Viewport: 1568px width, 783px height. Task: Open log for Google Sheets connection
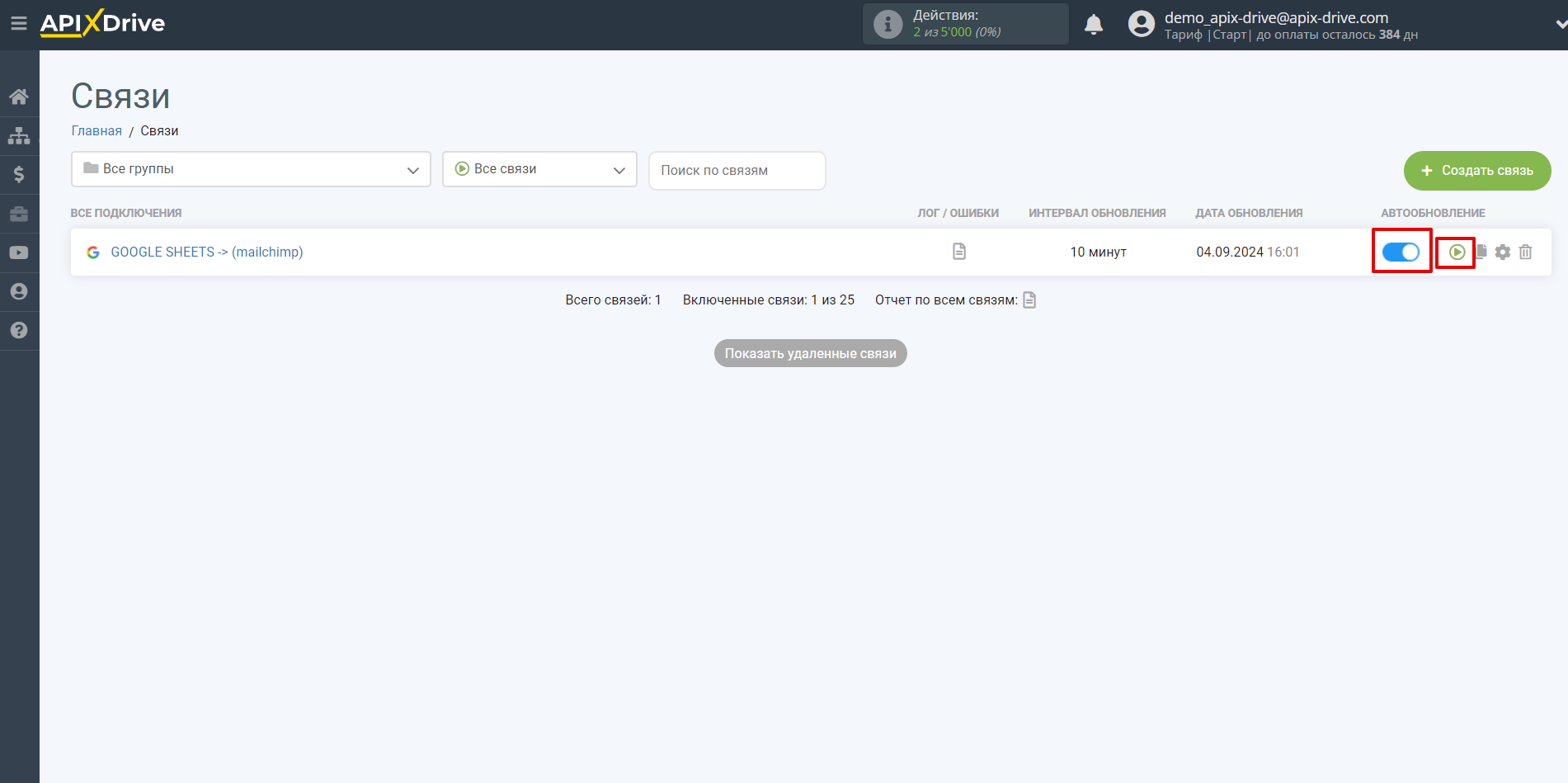pyautogui.click(x=958, y=251)
